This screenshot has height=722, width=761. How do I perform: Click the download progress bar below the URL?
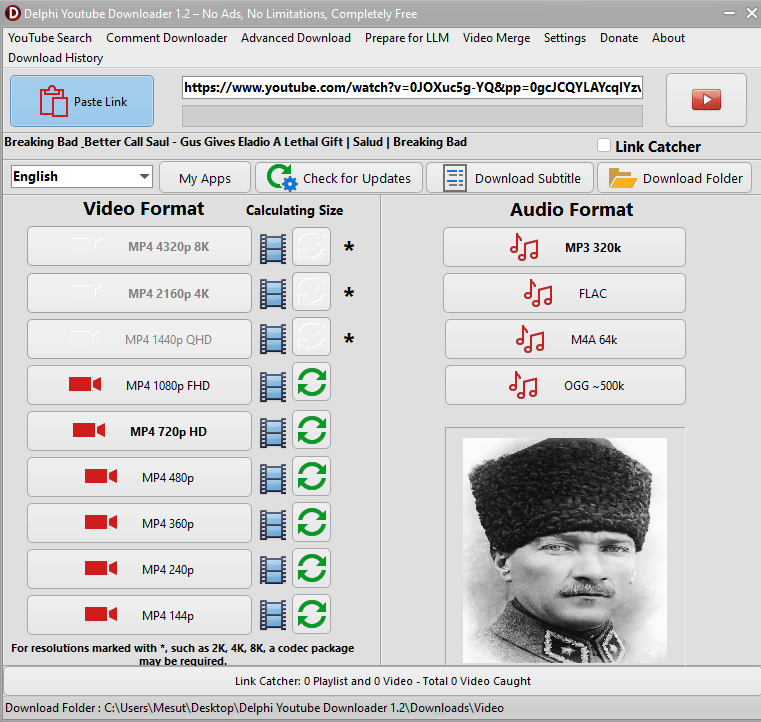click(x=413, y=116)
